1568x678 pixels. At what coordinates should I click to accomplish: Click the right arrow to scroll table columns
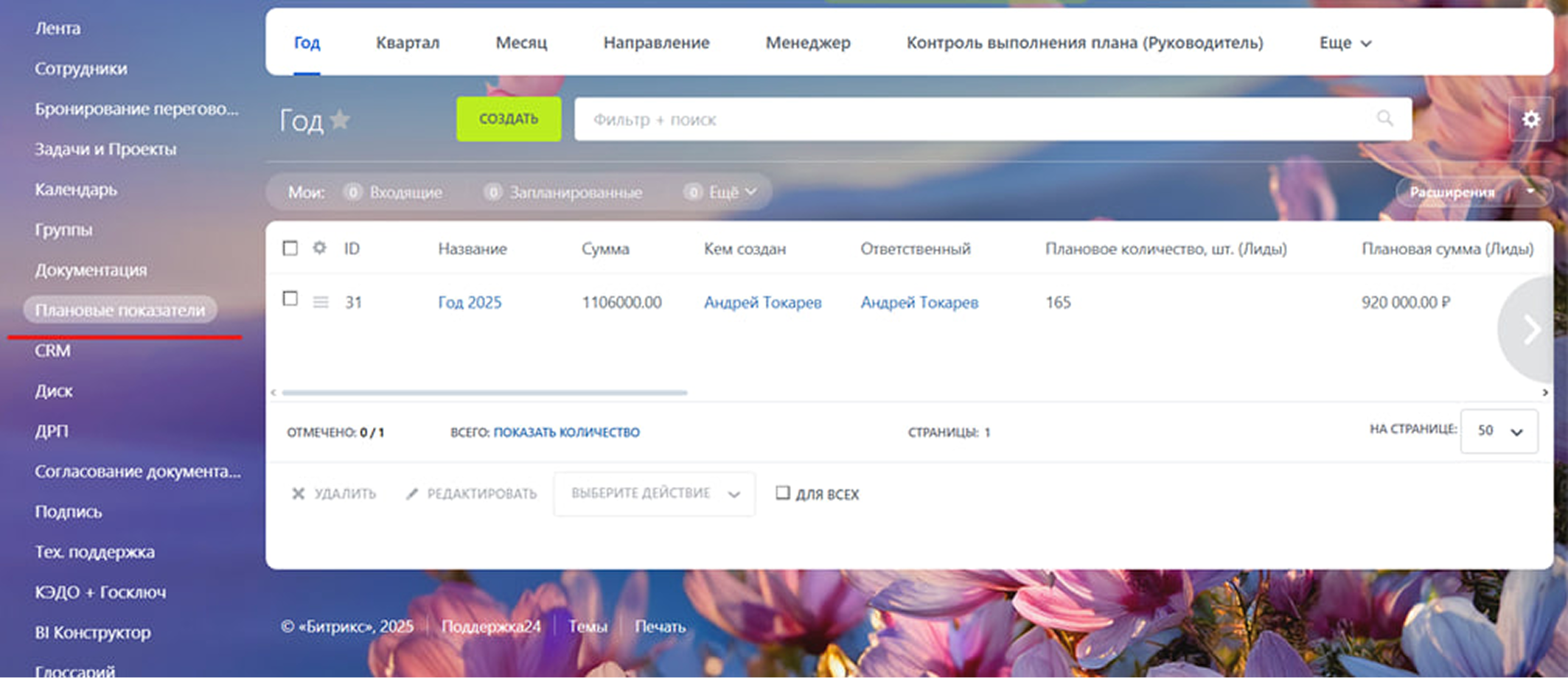point(1532,329)
